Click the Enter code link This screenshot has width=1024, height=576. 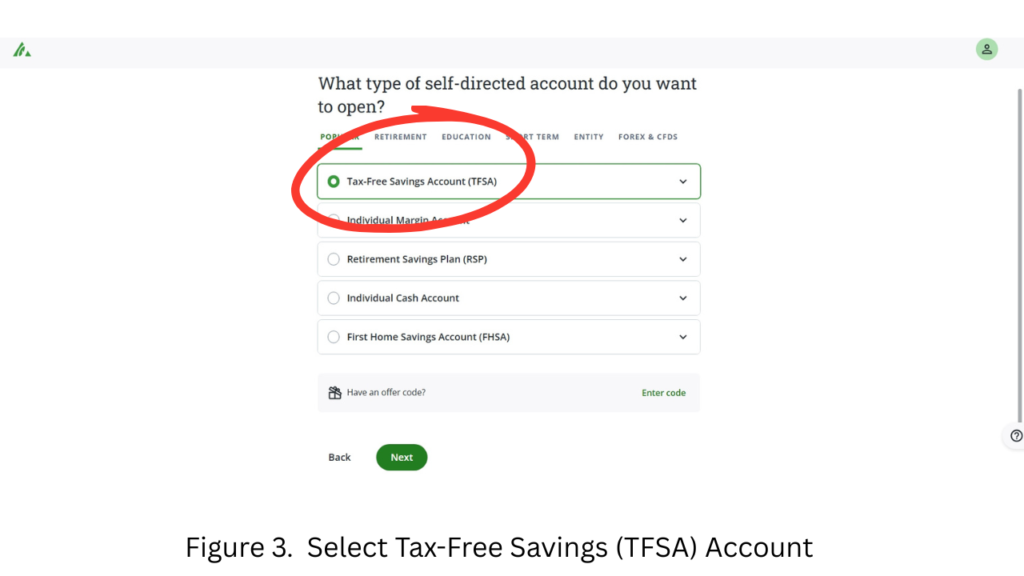point(663,392)
